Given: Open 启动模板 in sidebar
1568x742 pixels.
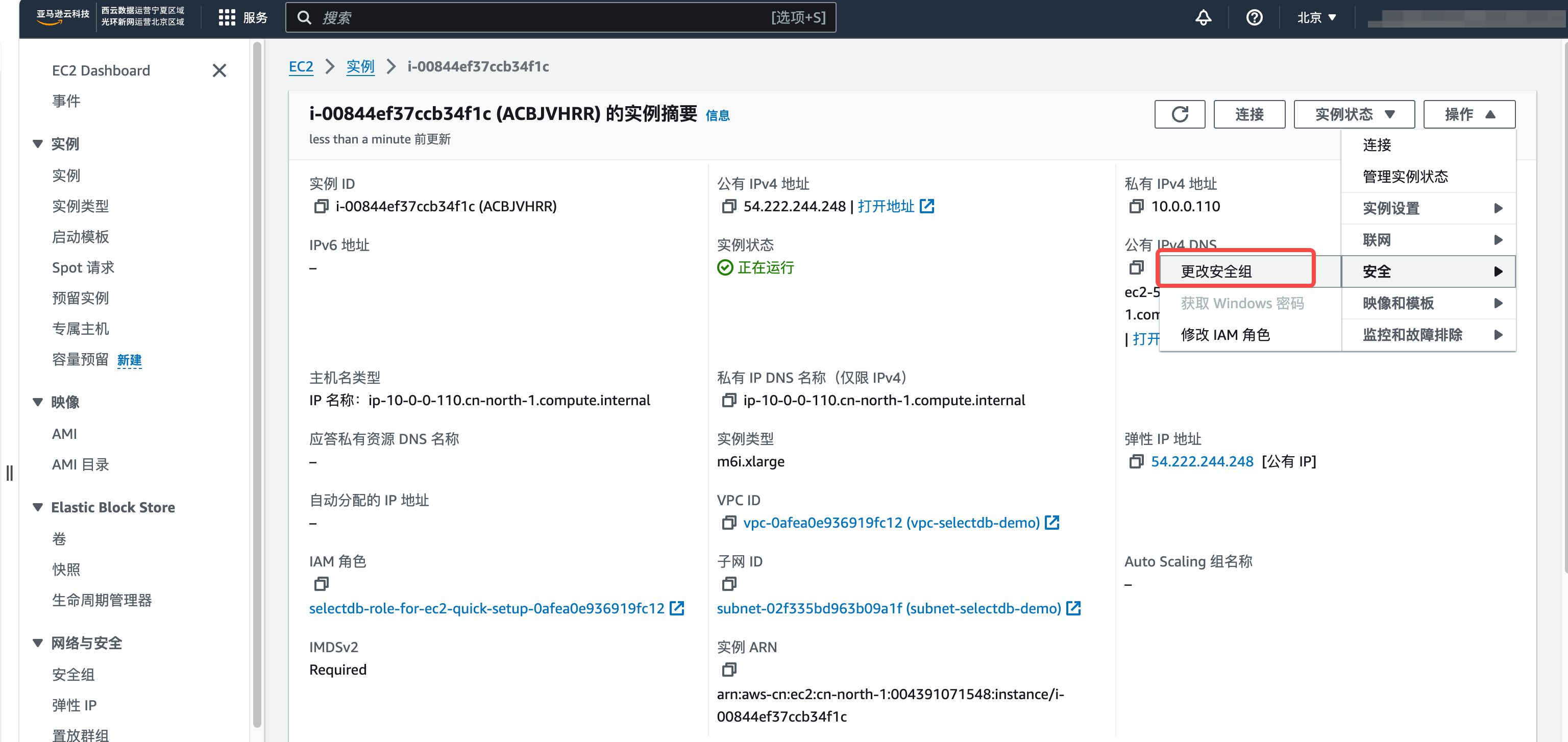Looking at the screenshot, I should [x=80, y=237].
